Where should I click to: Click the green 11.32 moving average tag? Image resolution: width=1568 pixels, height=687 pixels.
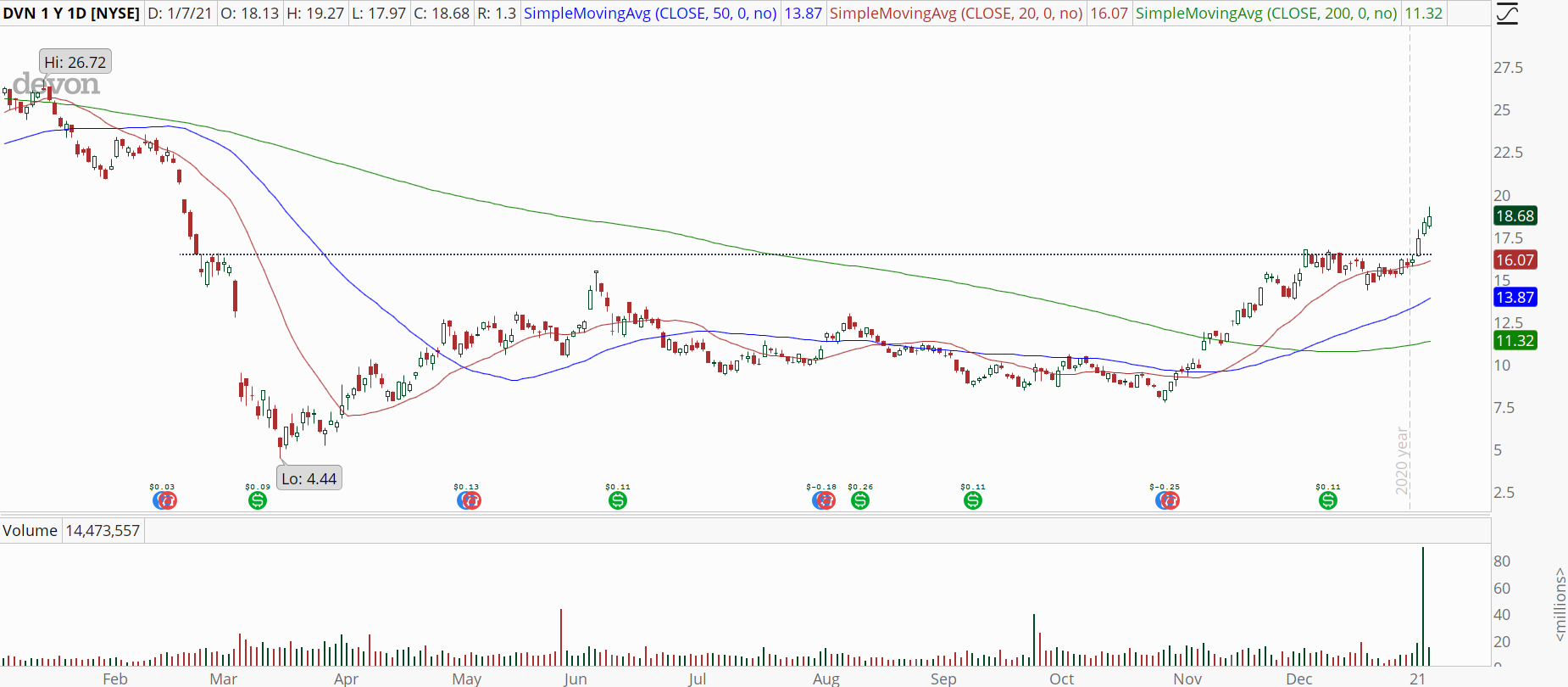pos(1515,341)
